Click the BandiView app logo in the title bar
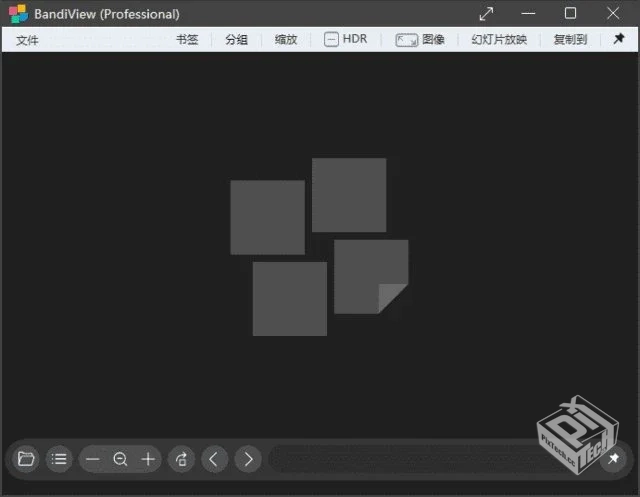The height and width of the screenshot is (497, 640). [x=18, y=14]
